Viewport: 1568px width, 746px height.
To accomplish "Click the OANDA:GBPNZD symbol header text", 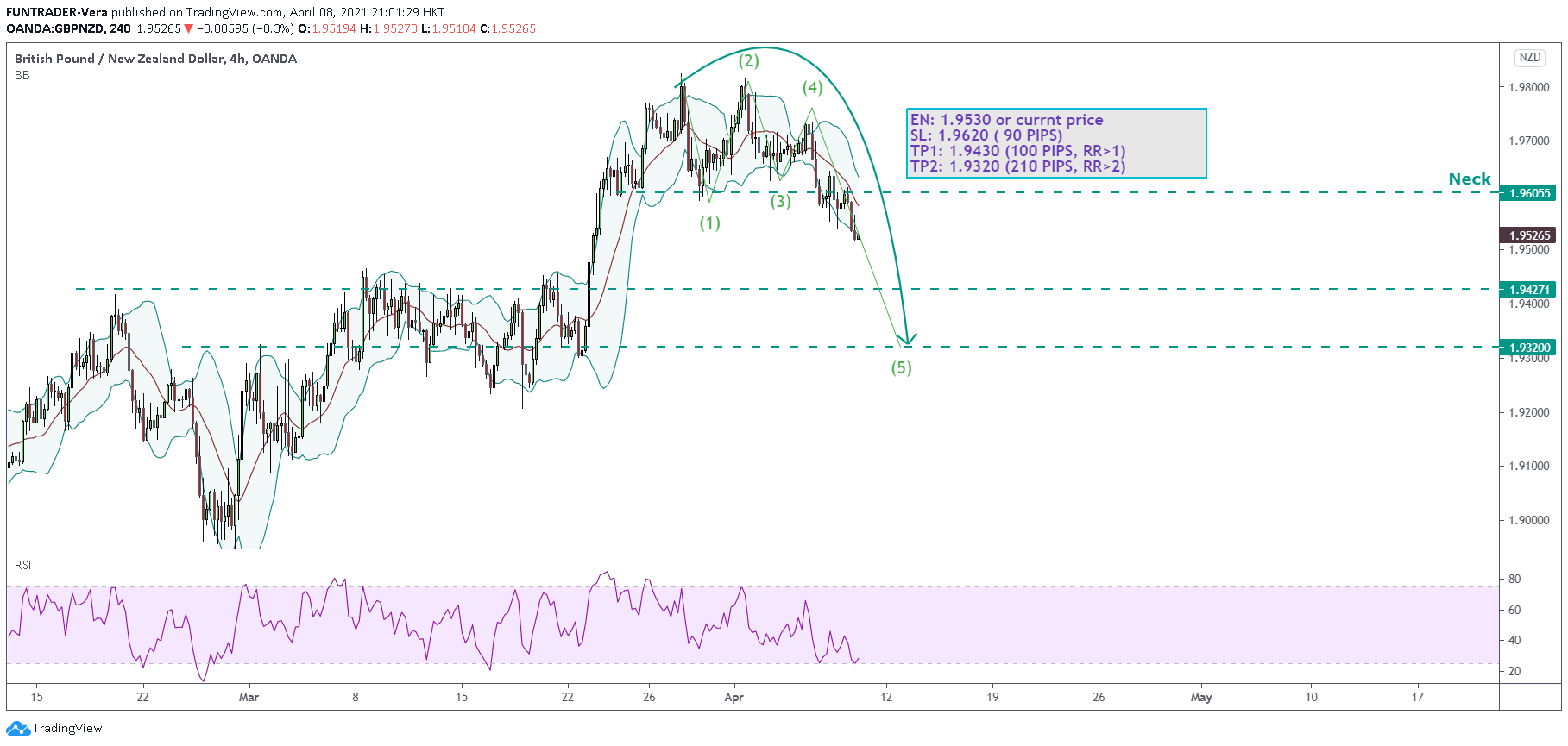I will coord(68,28).
